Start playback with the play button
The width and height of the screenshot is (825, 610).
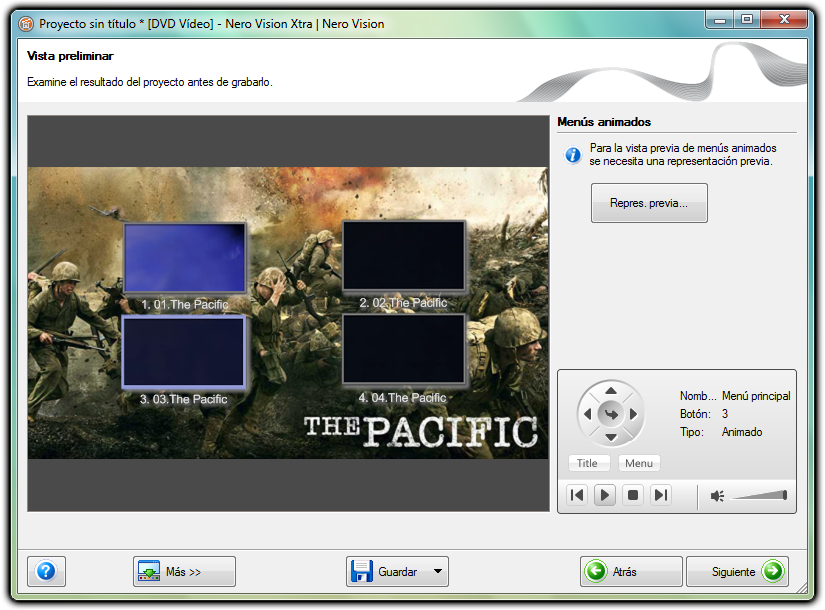[605, 495]
